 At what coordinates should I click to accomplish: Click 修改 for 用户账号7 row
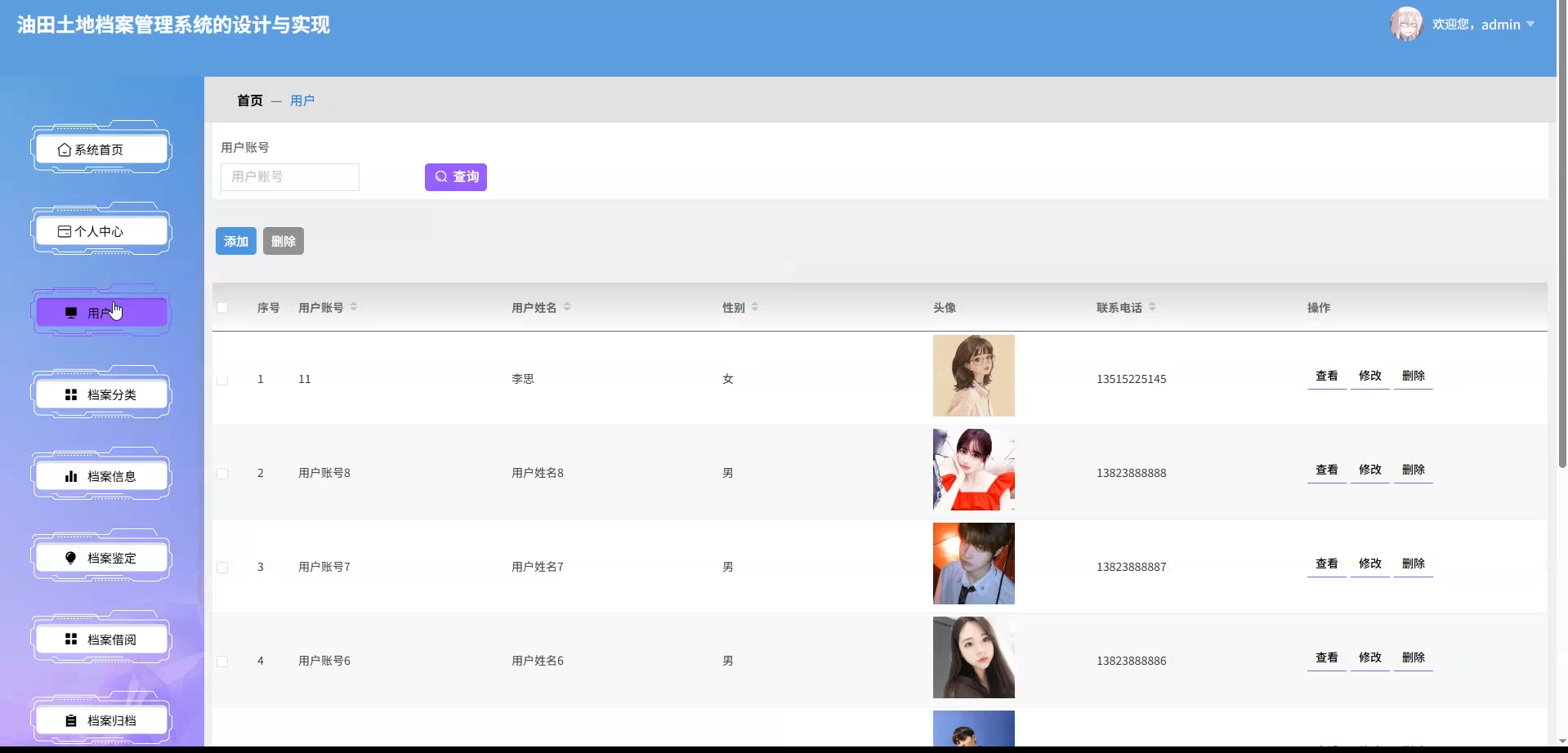point(1370,564)
